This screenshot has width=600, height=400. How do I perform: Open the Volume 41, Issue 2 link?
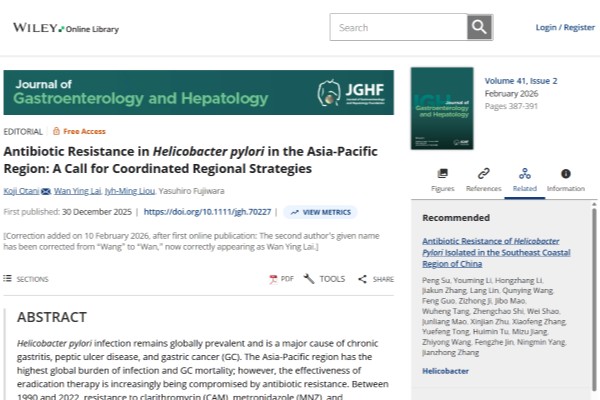521,80
